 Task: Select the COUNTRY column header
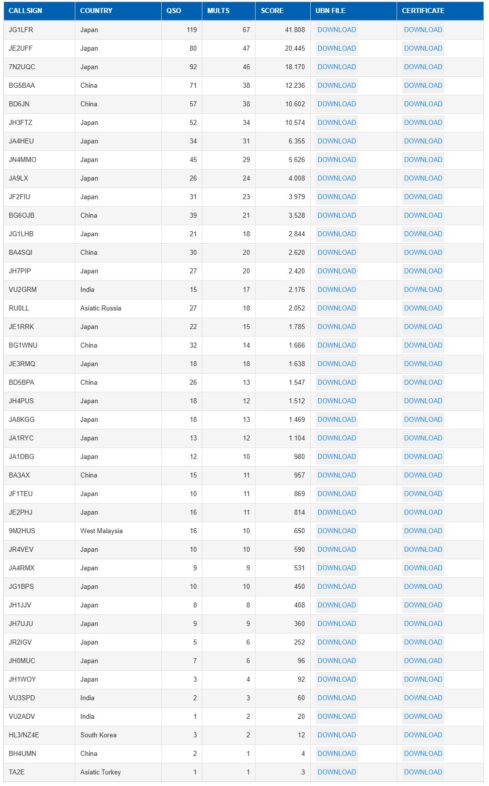[96, 11]
